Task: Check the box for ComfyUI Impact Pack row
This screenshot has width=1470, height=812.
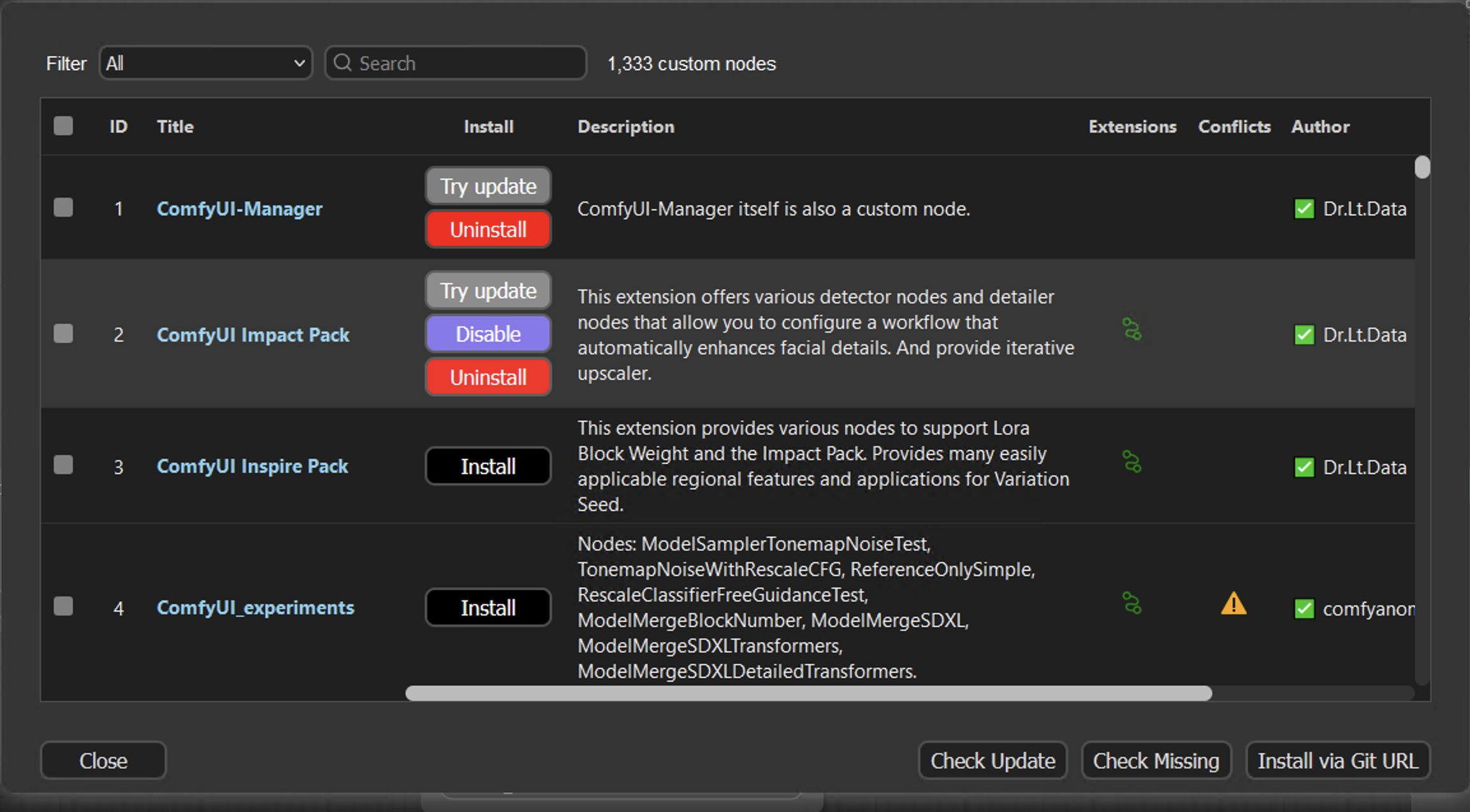Action: (x=63, y=333)
